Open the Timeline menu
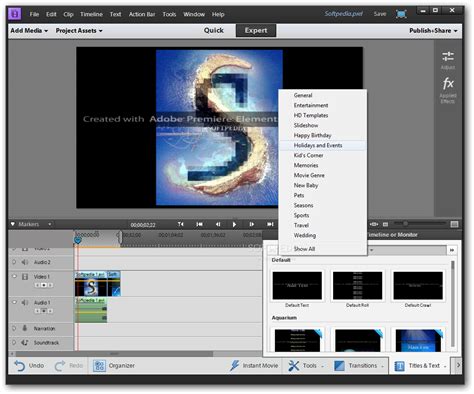Screen dimensions: 474x394 click(91, 14)
